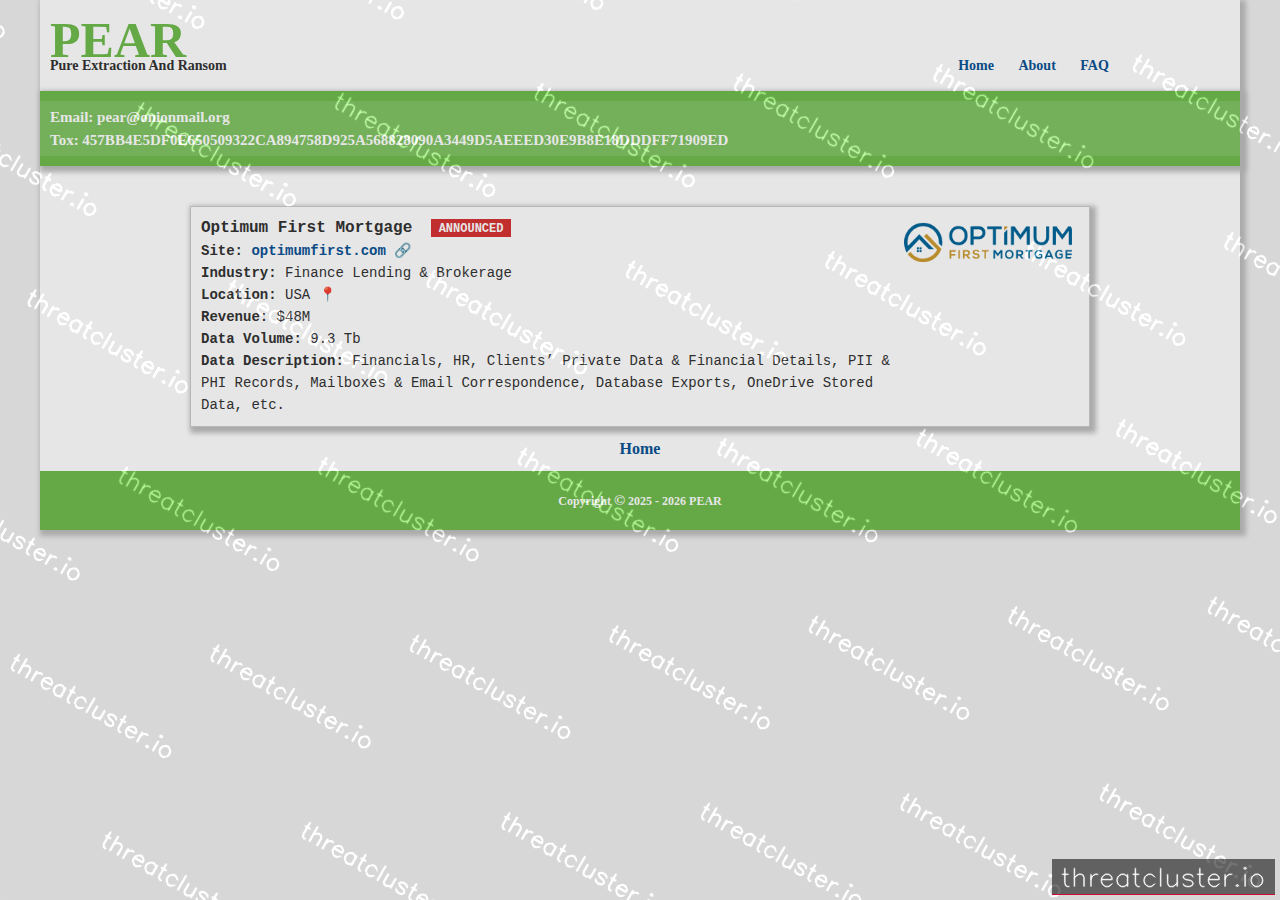1280x900 pixels.
Task: Open the Home link in top navigation
Action: 976,66
